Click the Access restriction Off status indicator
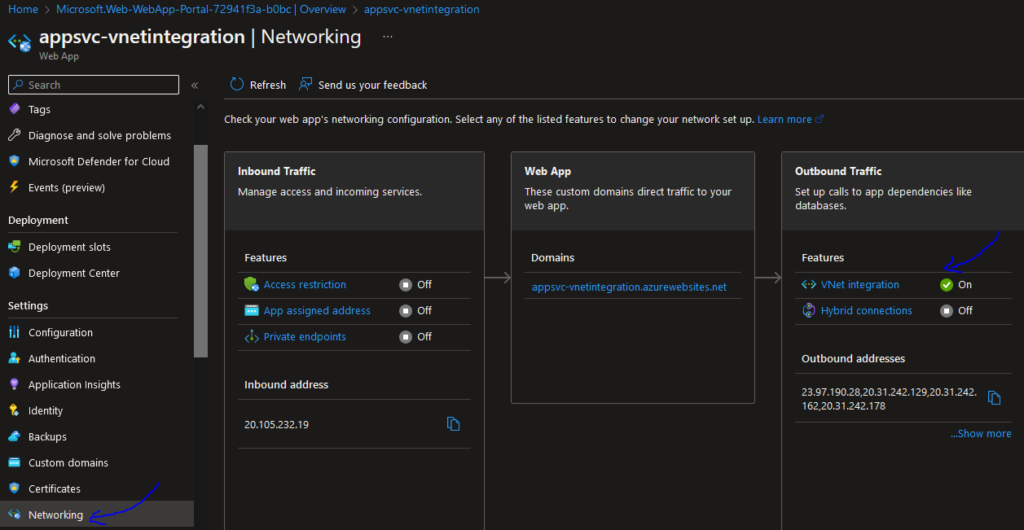The height and width of the screenshot is (530, 1024). point(415,285)
